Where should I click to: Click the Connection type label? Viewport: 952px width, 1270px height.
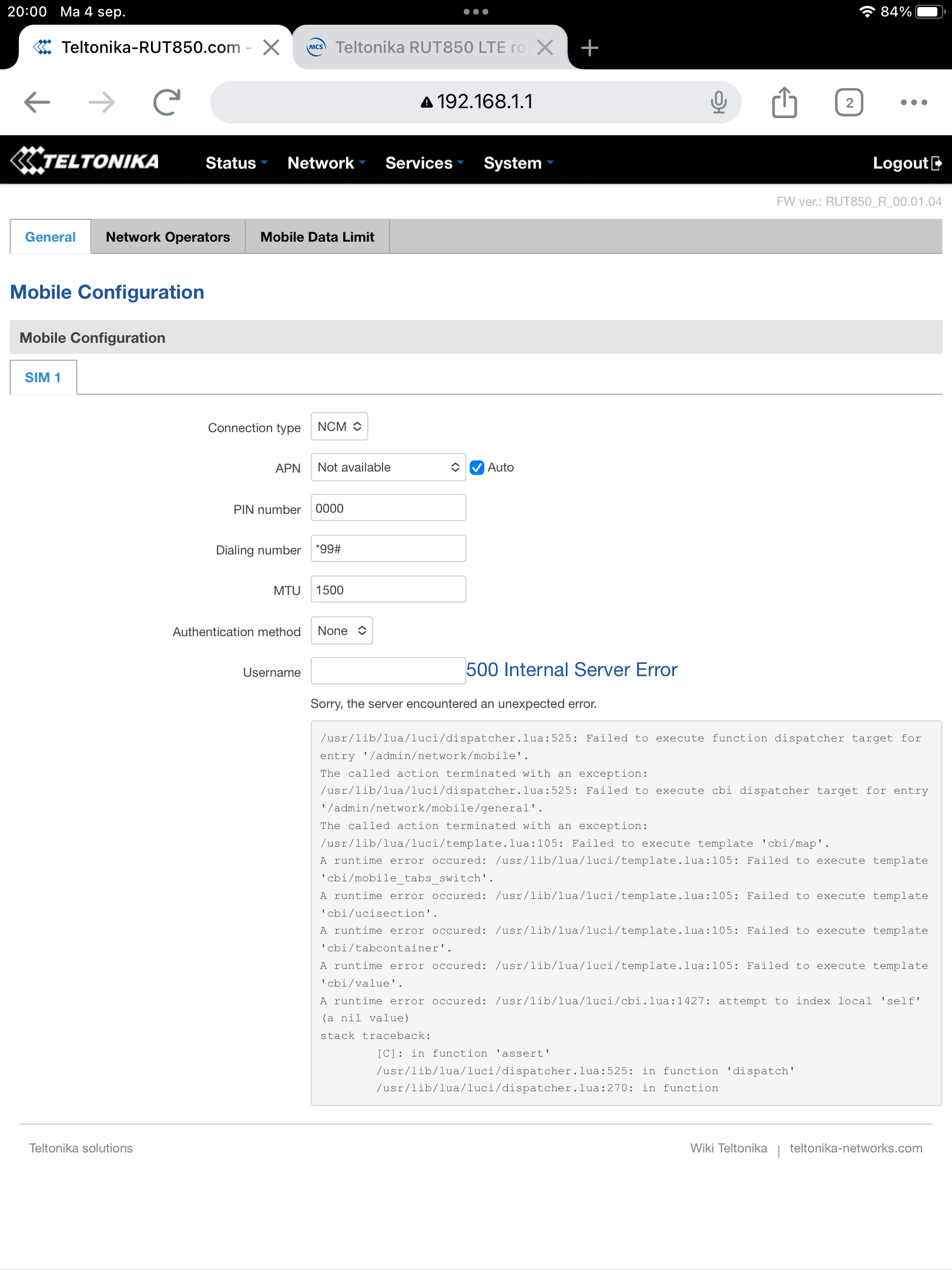[x=254, y=428]
